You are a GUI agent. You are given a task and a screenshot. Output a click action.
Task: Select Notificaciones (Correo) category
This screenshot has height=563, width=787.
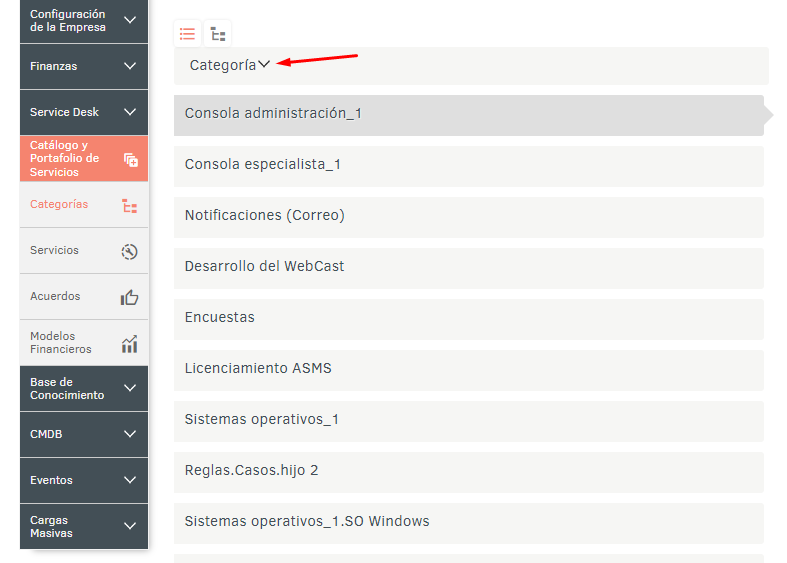(x=469, y=217)
